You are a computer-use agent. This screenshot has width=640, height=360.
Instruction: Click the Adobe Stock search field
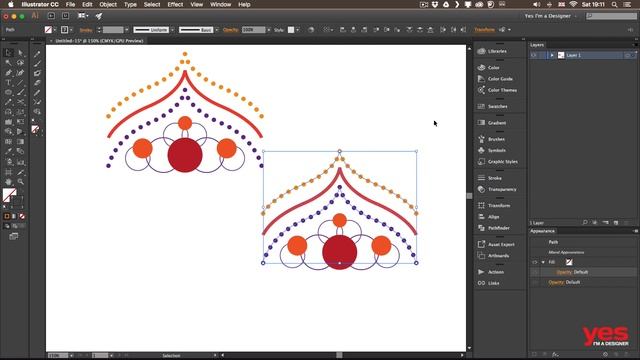click(x=611, y=16)
